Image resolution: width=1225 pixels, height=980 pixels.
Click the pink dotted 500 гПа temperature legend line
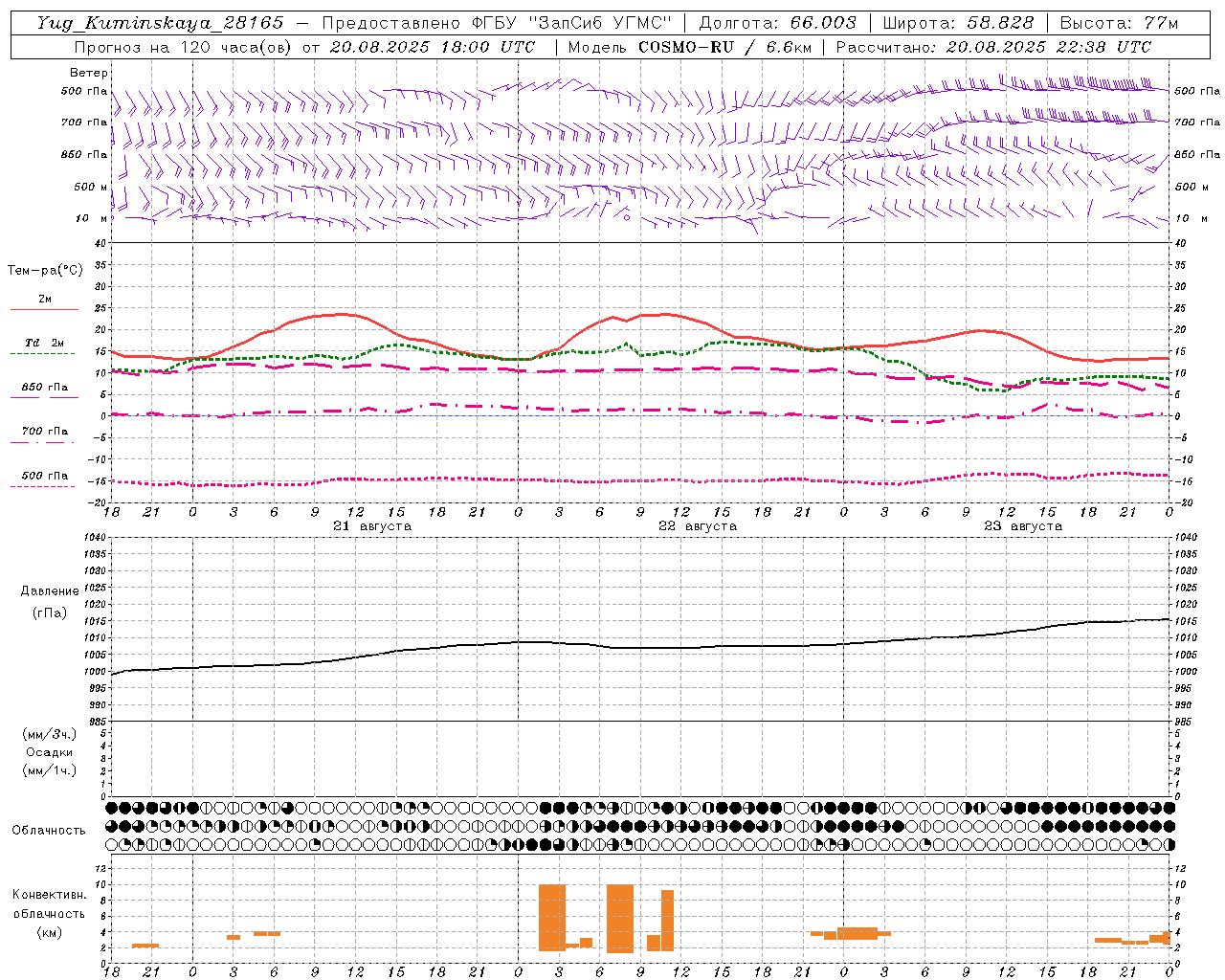(x=42, y=486)
